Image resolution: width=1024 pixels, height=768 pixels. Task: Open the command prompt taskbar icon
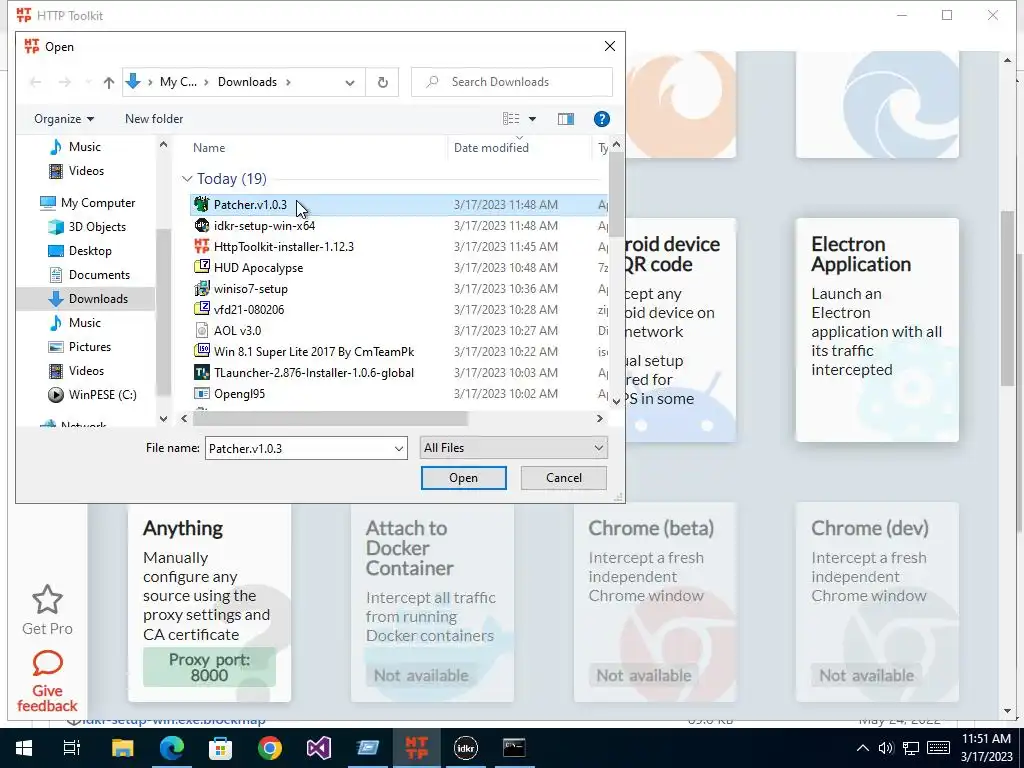pos(514,748)
